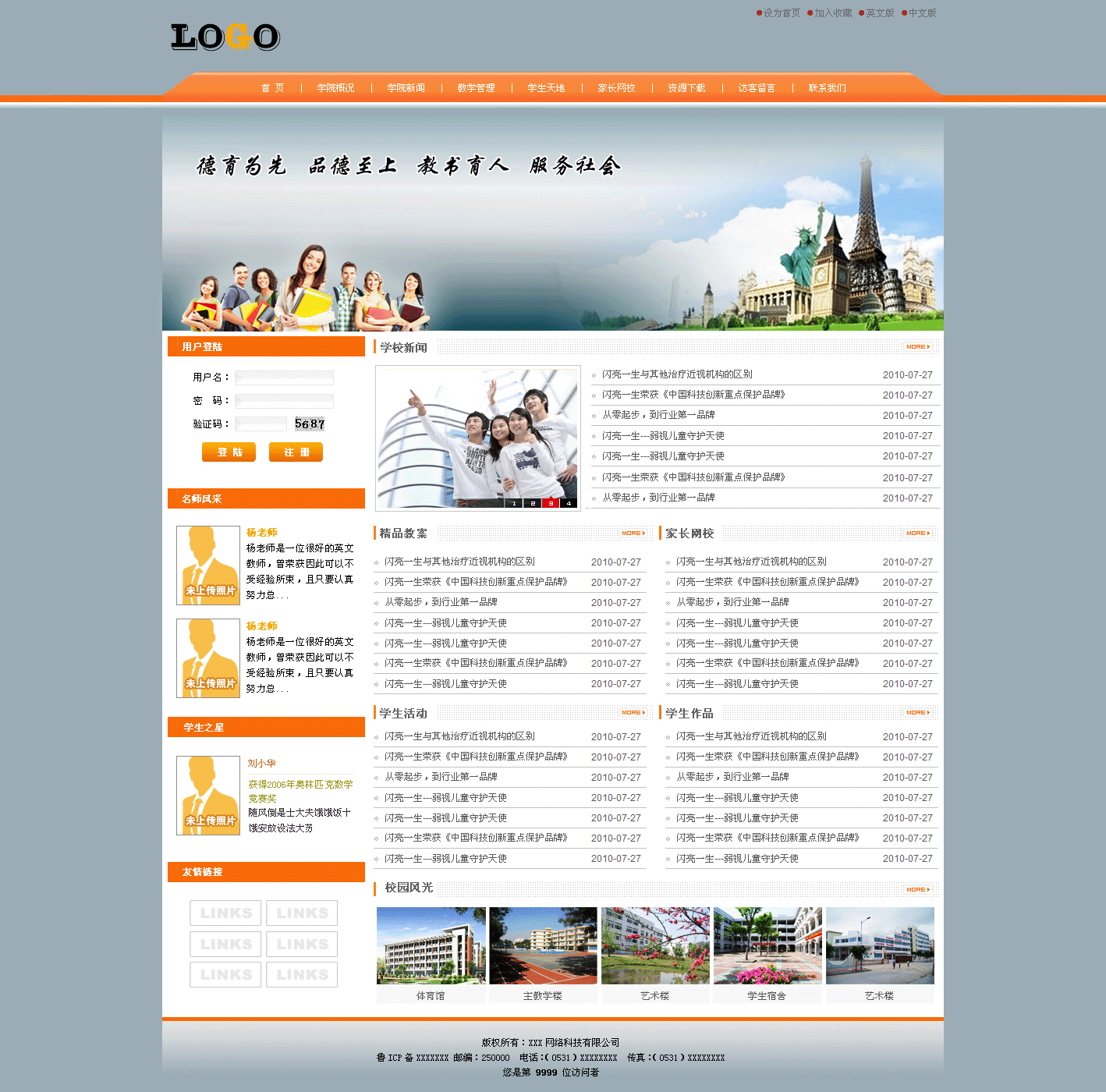Click the captcha image 5687
1106x1092 pixels.
(x=309, y=424)
